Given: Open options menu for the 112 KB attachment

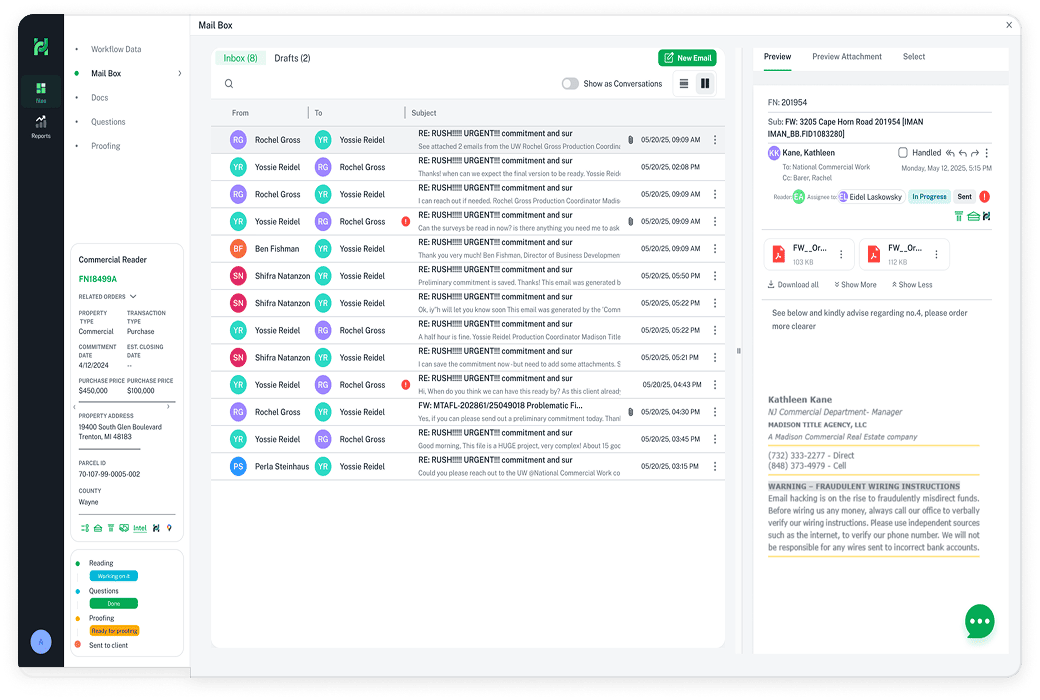Looking at the screenshot, I should [x=937, y=254].
